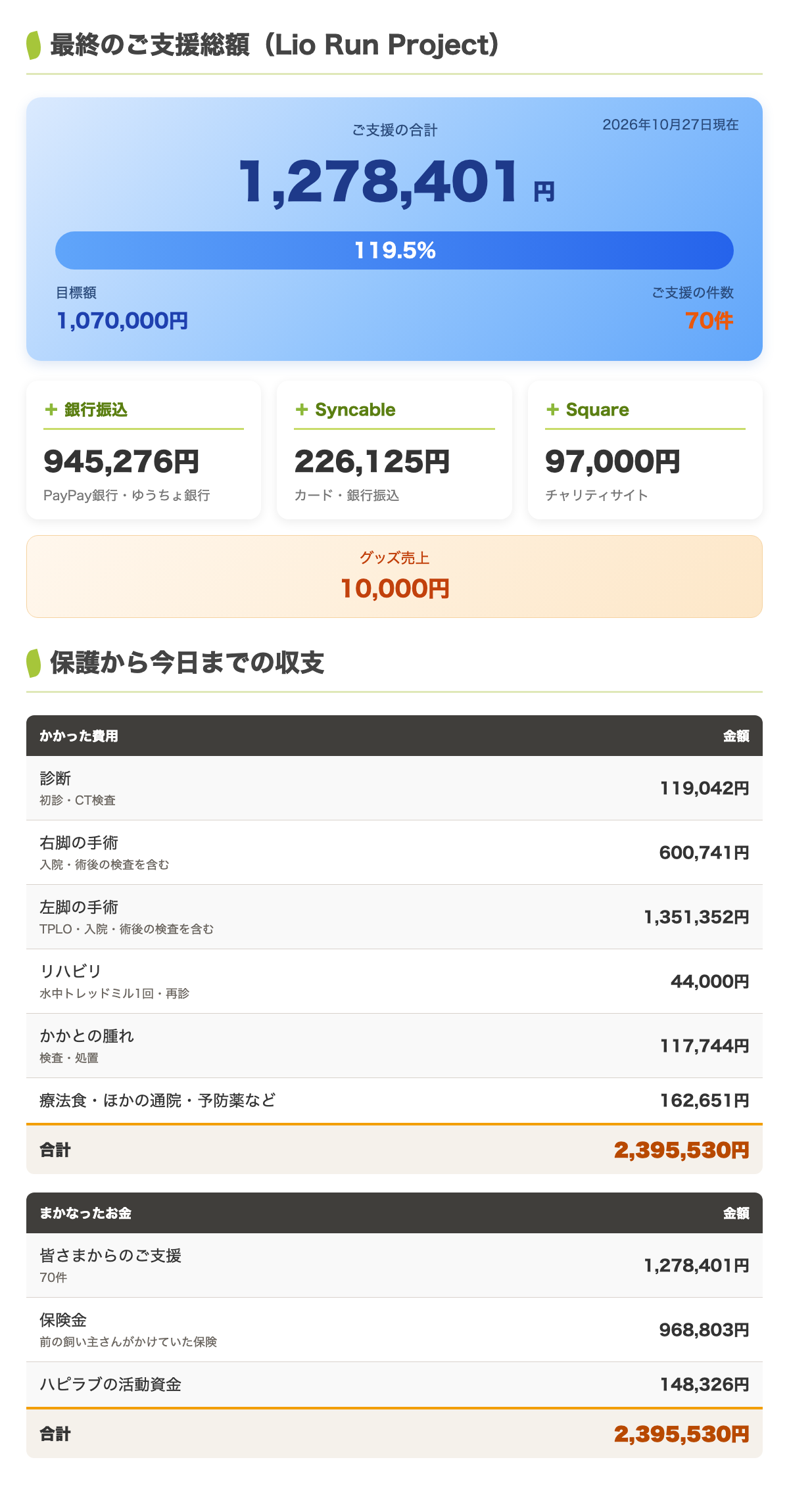
Task: Click the 119.5% progress bar
Action: [394, 250]
